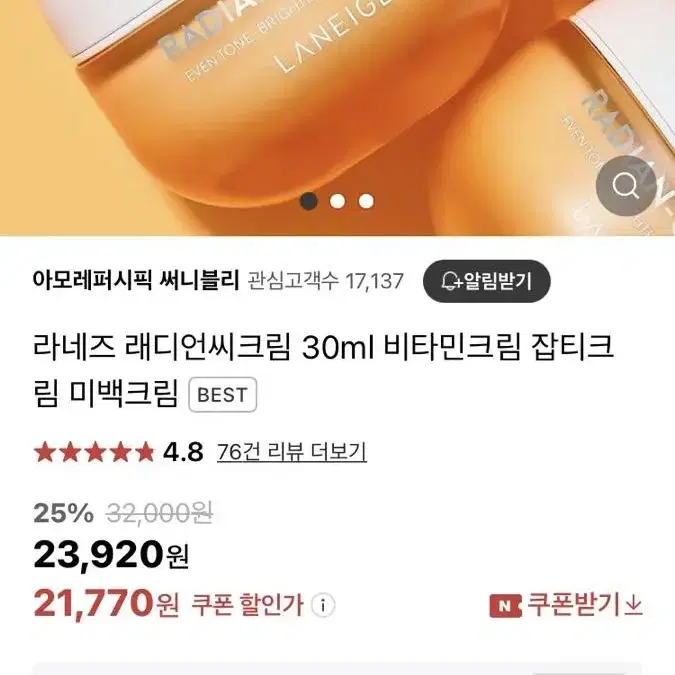The height and width of the screenshot is (675, 675).
Task: Tap 쿠폰받기 download coupon button
Action: pos(566,605)
